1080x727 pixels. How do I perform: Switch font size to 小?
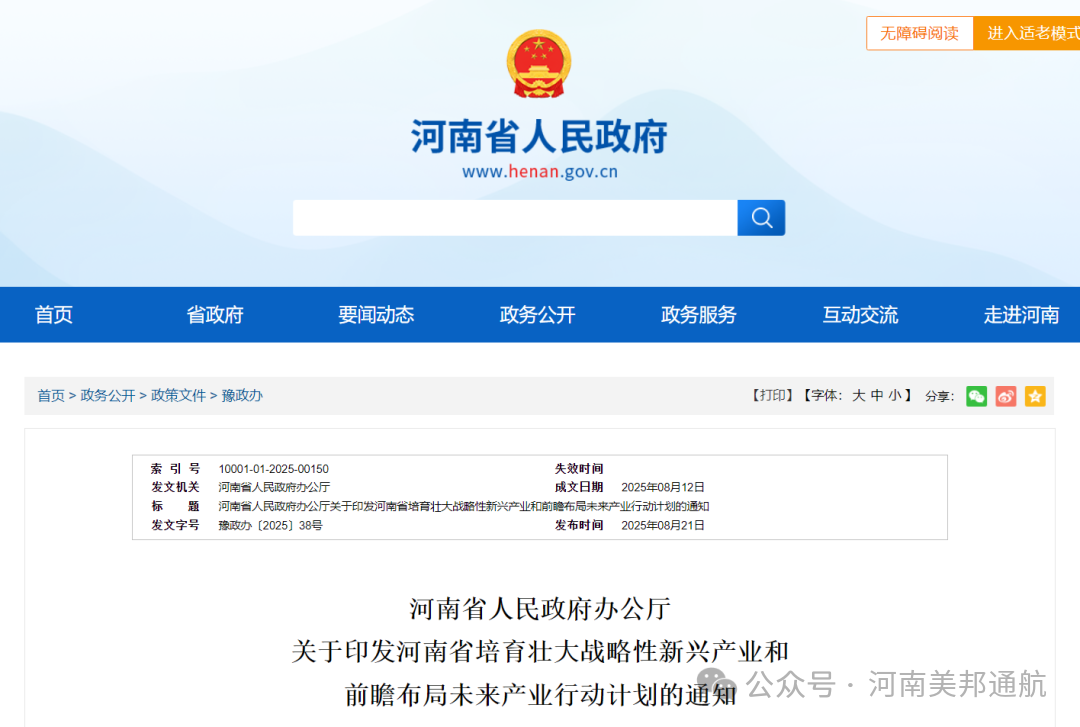(x=894, y=396)
